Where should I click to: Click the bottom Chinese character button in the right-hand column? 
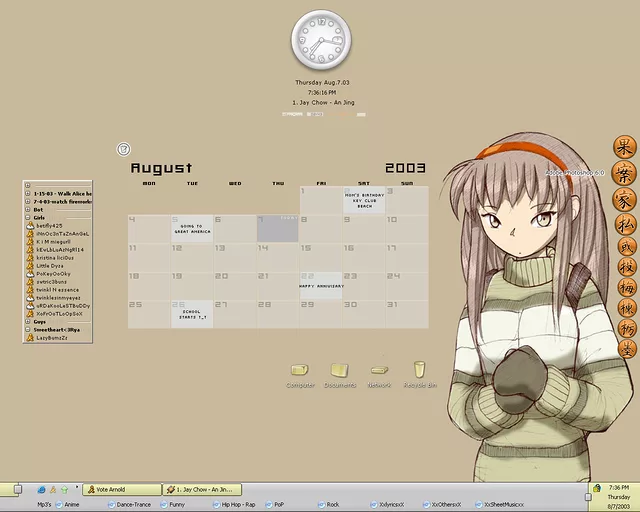(x=625, y=347)
